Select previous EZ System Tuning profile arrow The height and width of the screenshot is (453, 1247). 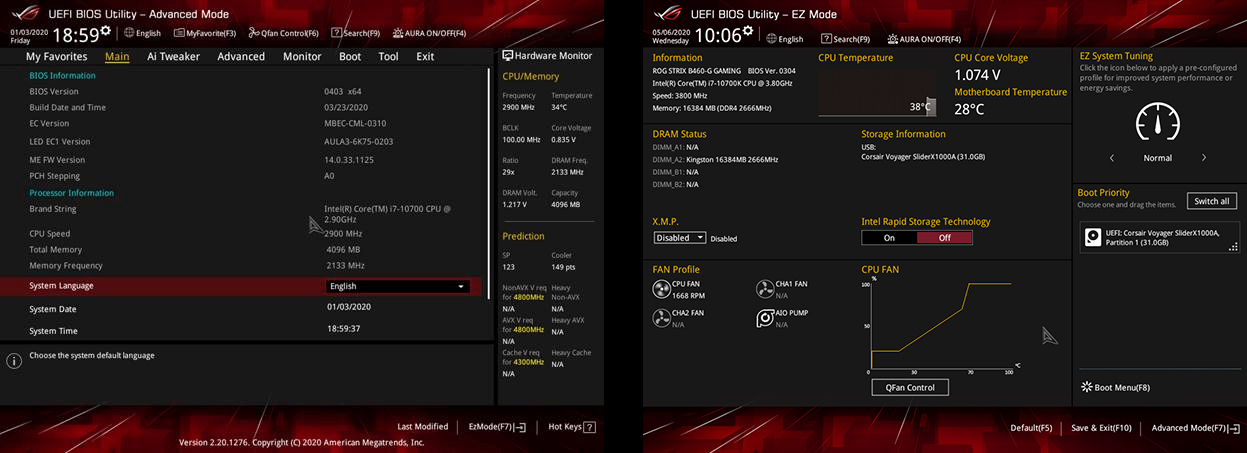pyautogui.click(x=1112, y=158)
